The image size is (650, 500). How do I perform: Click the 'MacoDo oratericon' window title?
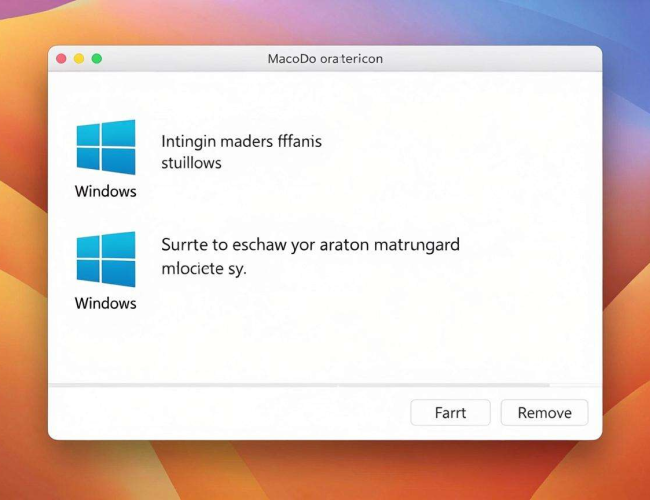(x=325, y=59)
